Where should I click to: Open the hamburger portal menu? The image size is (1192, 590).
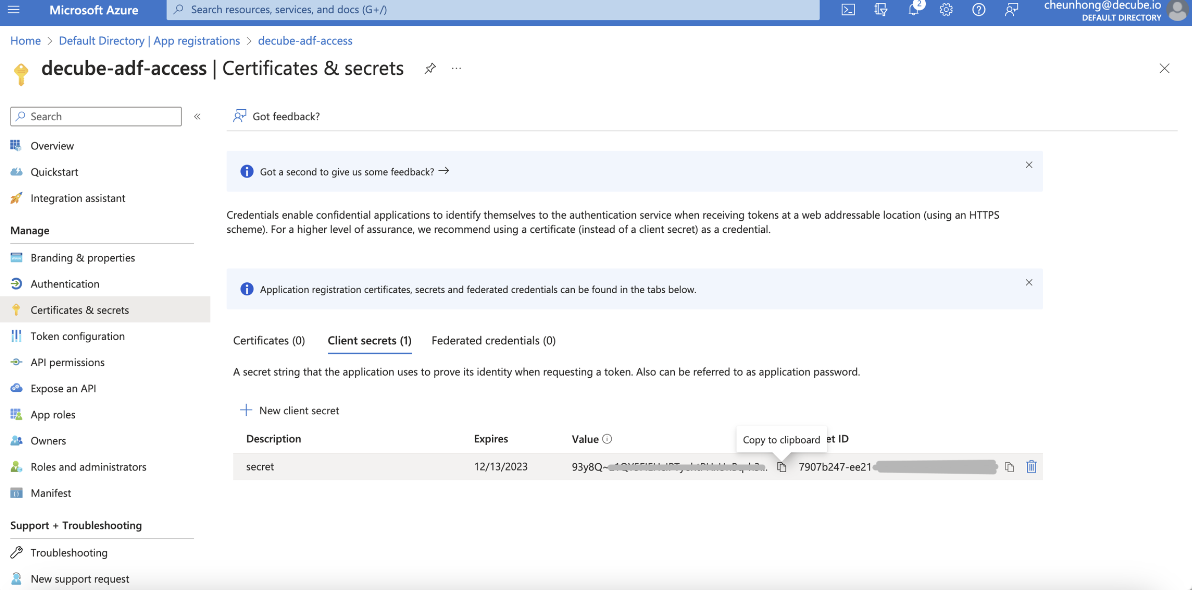tap(14, 10)
